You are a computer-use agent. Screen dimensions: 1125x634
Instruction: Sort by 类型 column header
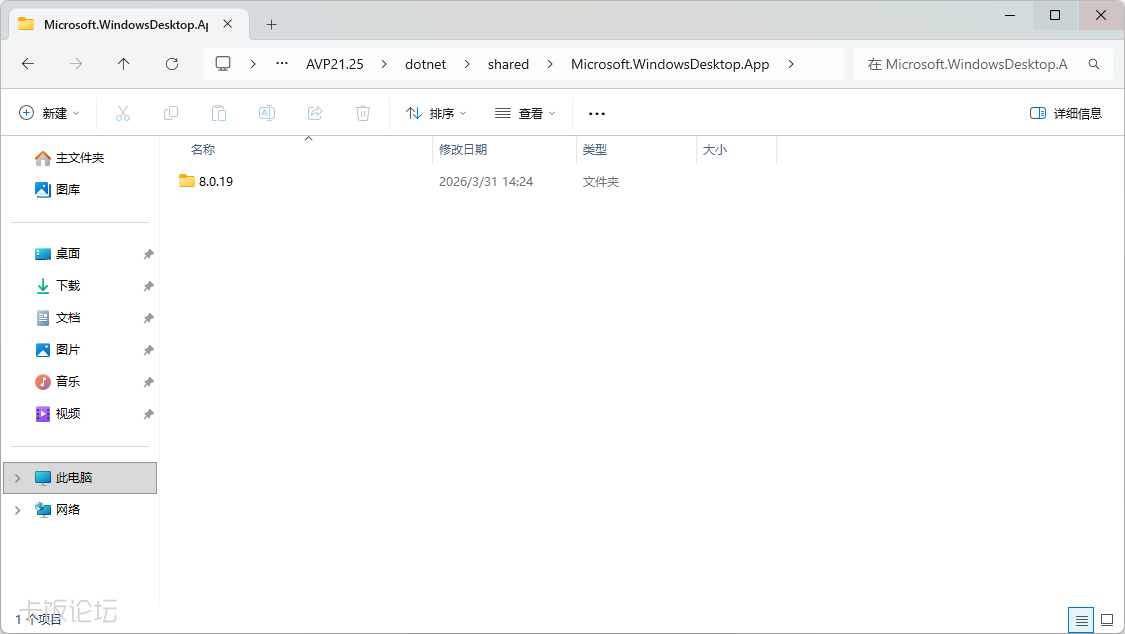tap(595, 150)
